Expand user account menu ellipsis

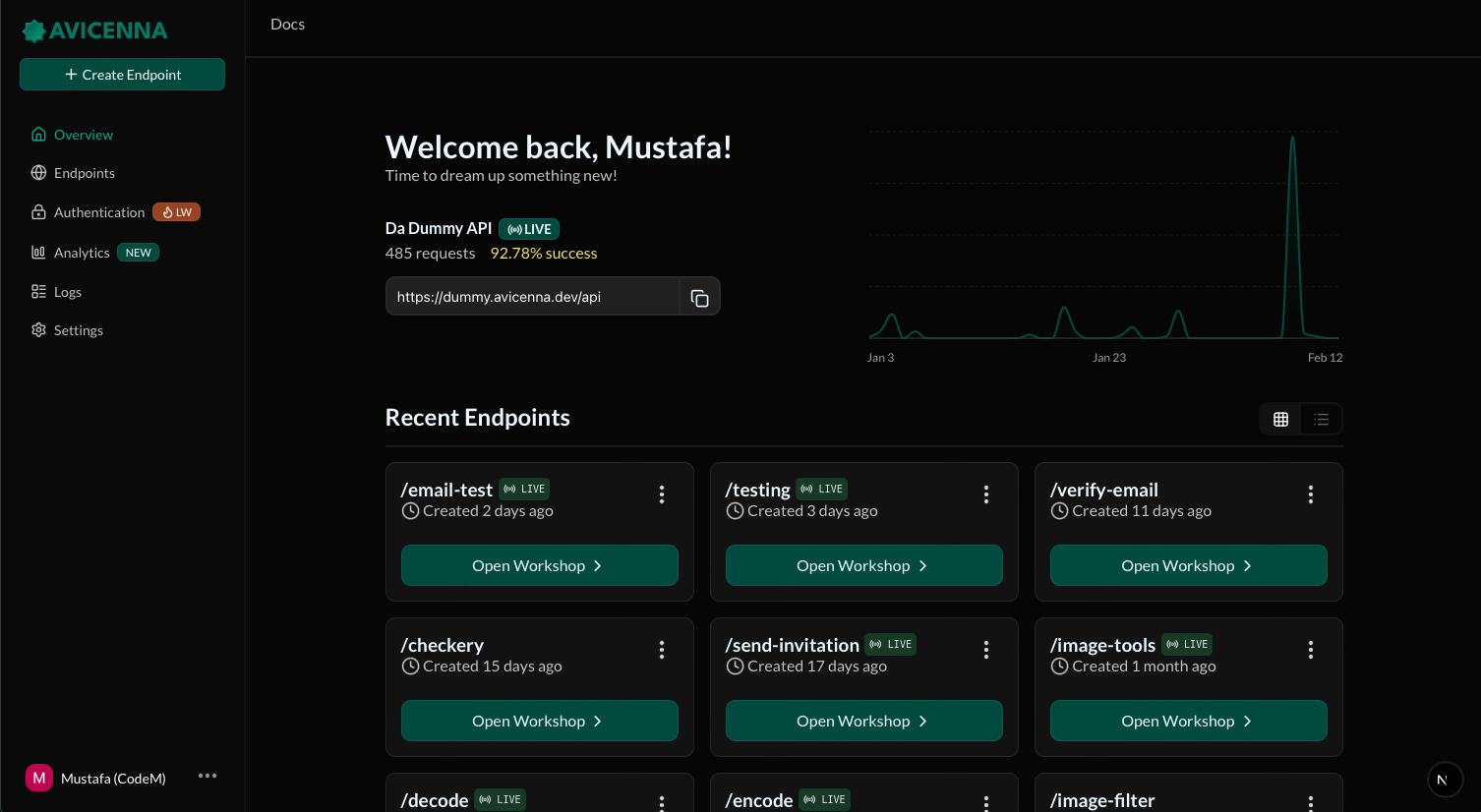[x=207, y=777]
